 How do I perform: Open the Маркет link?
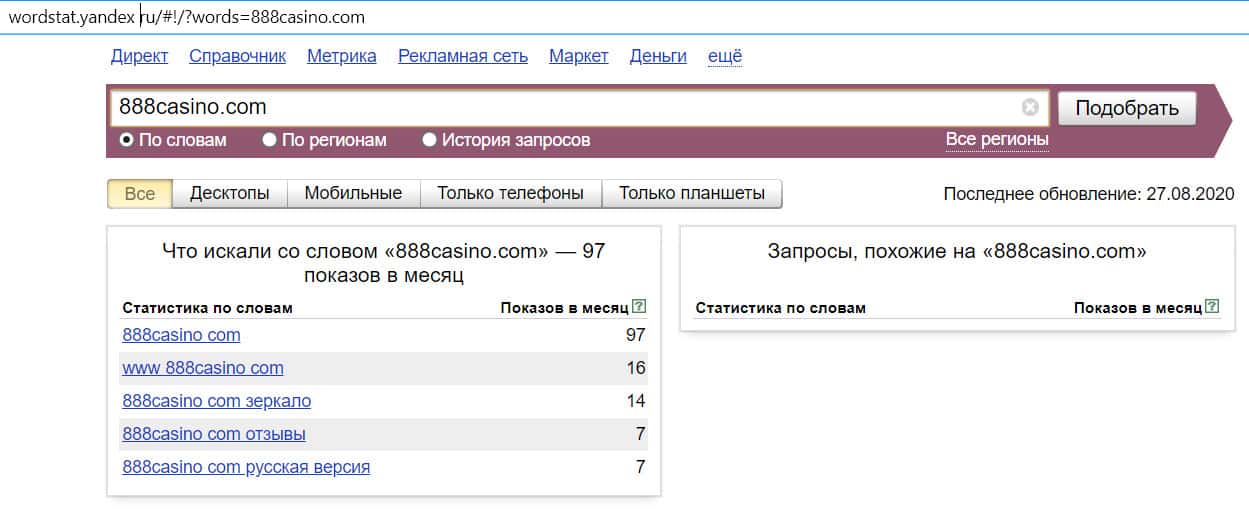tap(579, 56)
